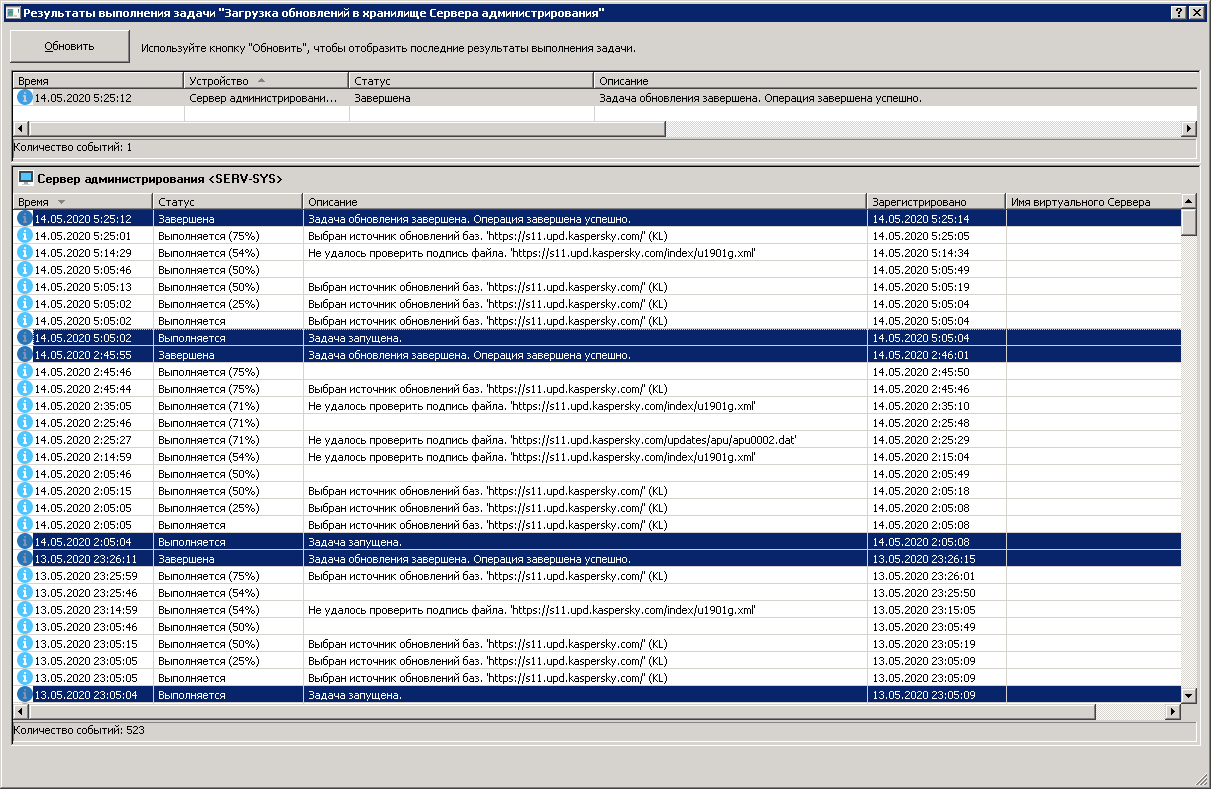Sort the upper list by the Устройство column
Viewport: 1211px width, 789px height.
point(265,80)
